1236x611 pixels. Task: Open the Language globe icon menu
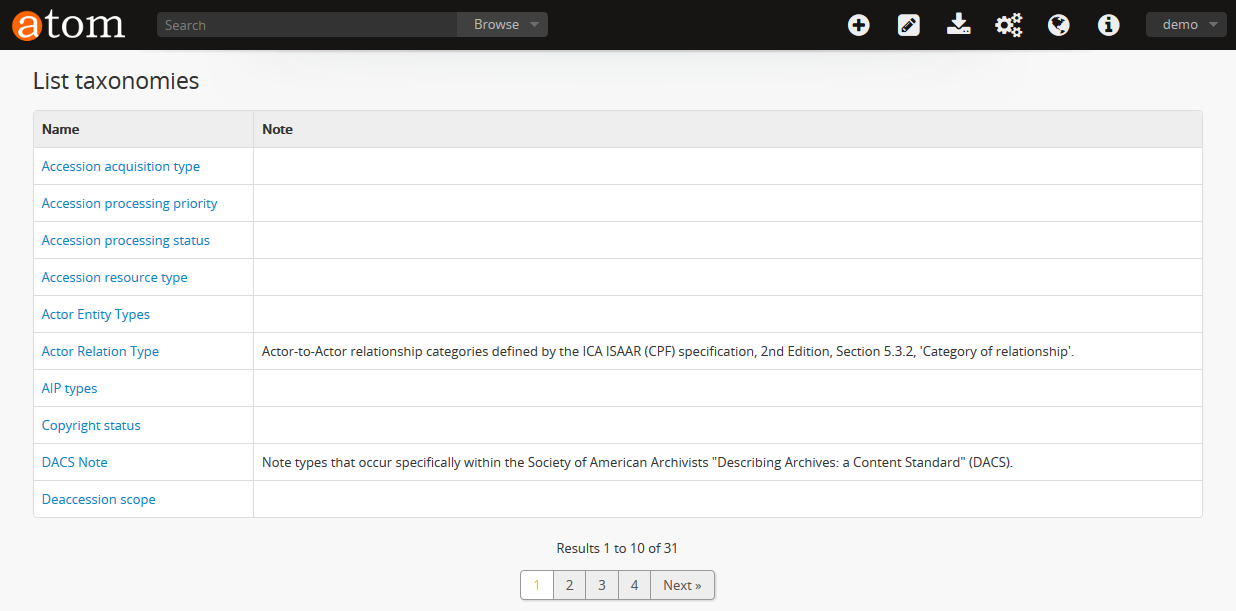click(x=1058, y=25)
